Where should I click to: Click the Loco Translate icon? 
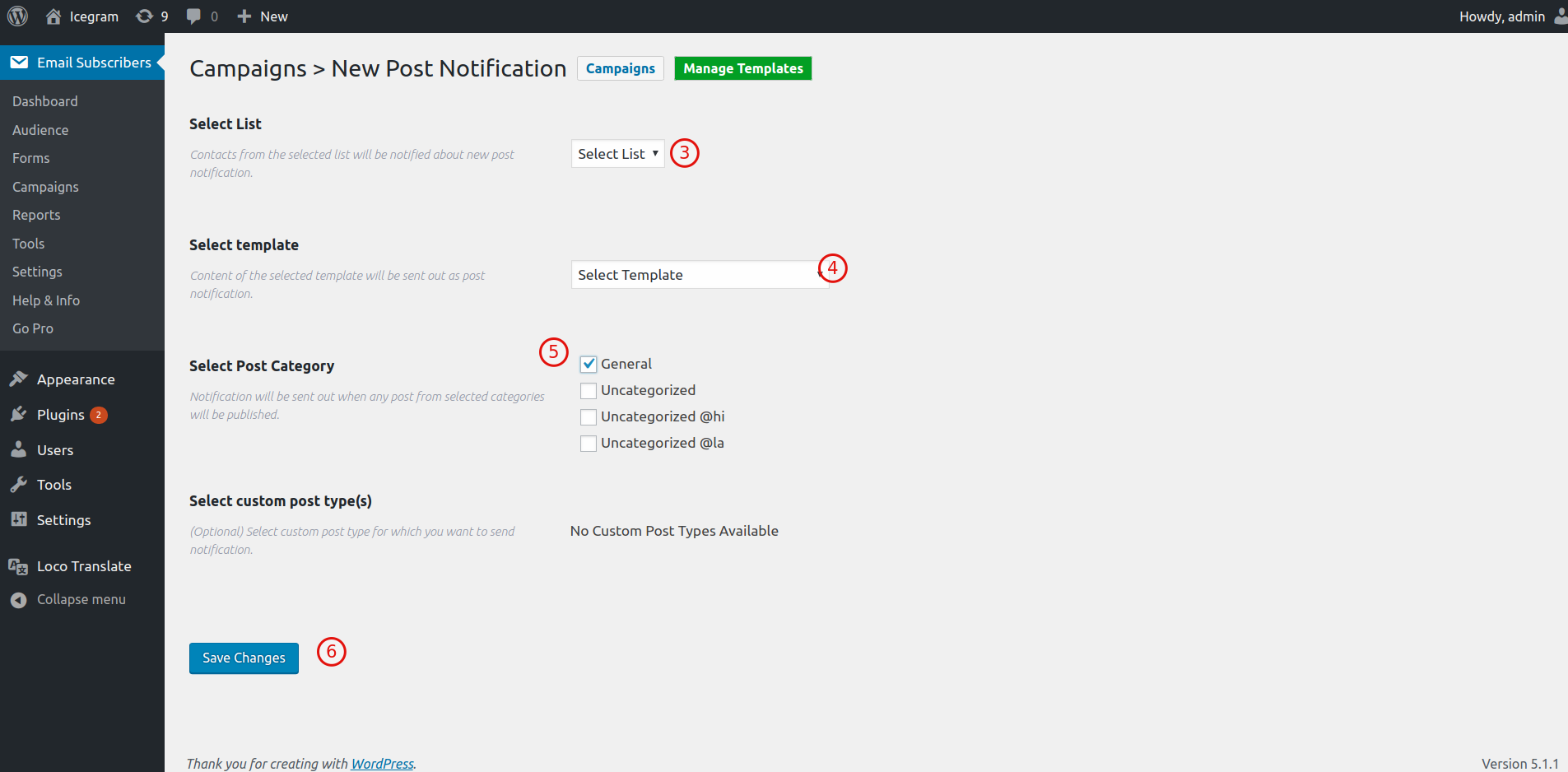(18, 566)
